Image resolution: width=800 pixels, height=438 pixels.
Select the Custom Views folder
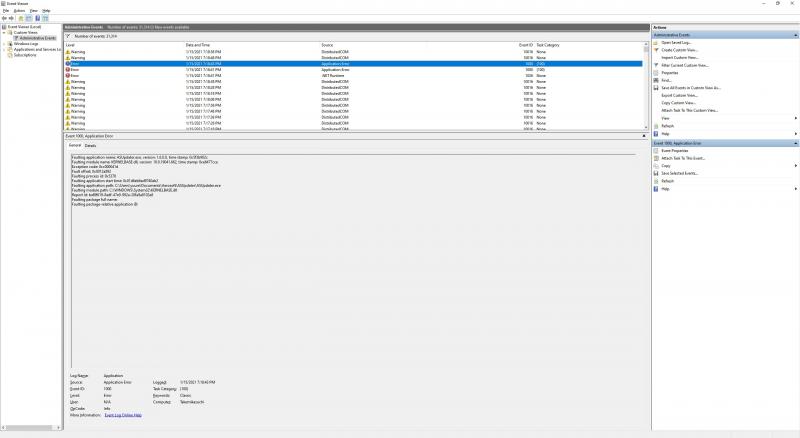click(x=26, y=32)
